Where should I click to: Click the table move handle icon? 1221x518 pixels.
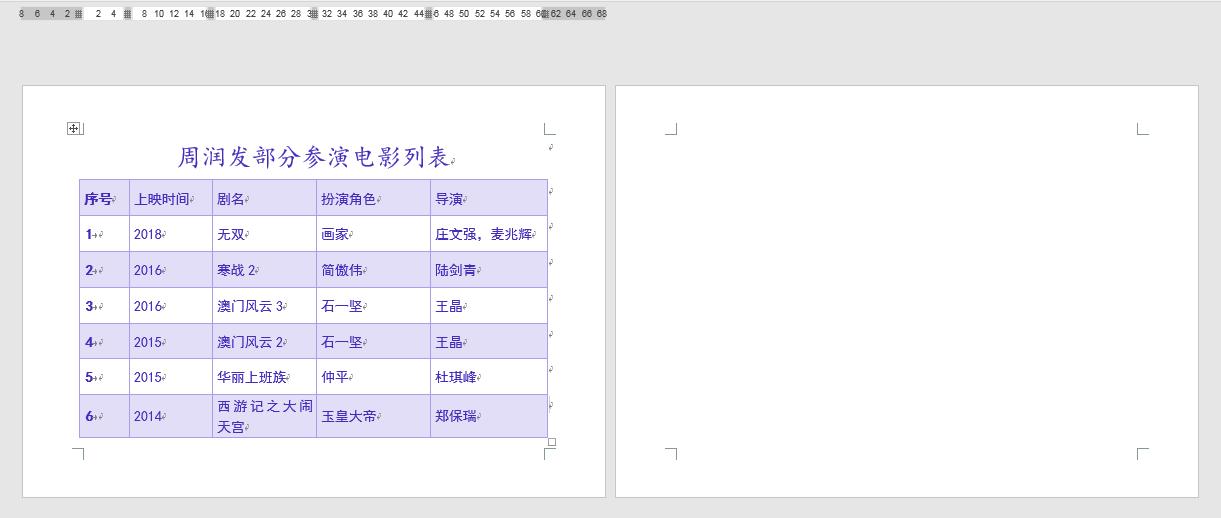(73, 128)
